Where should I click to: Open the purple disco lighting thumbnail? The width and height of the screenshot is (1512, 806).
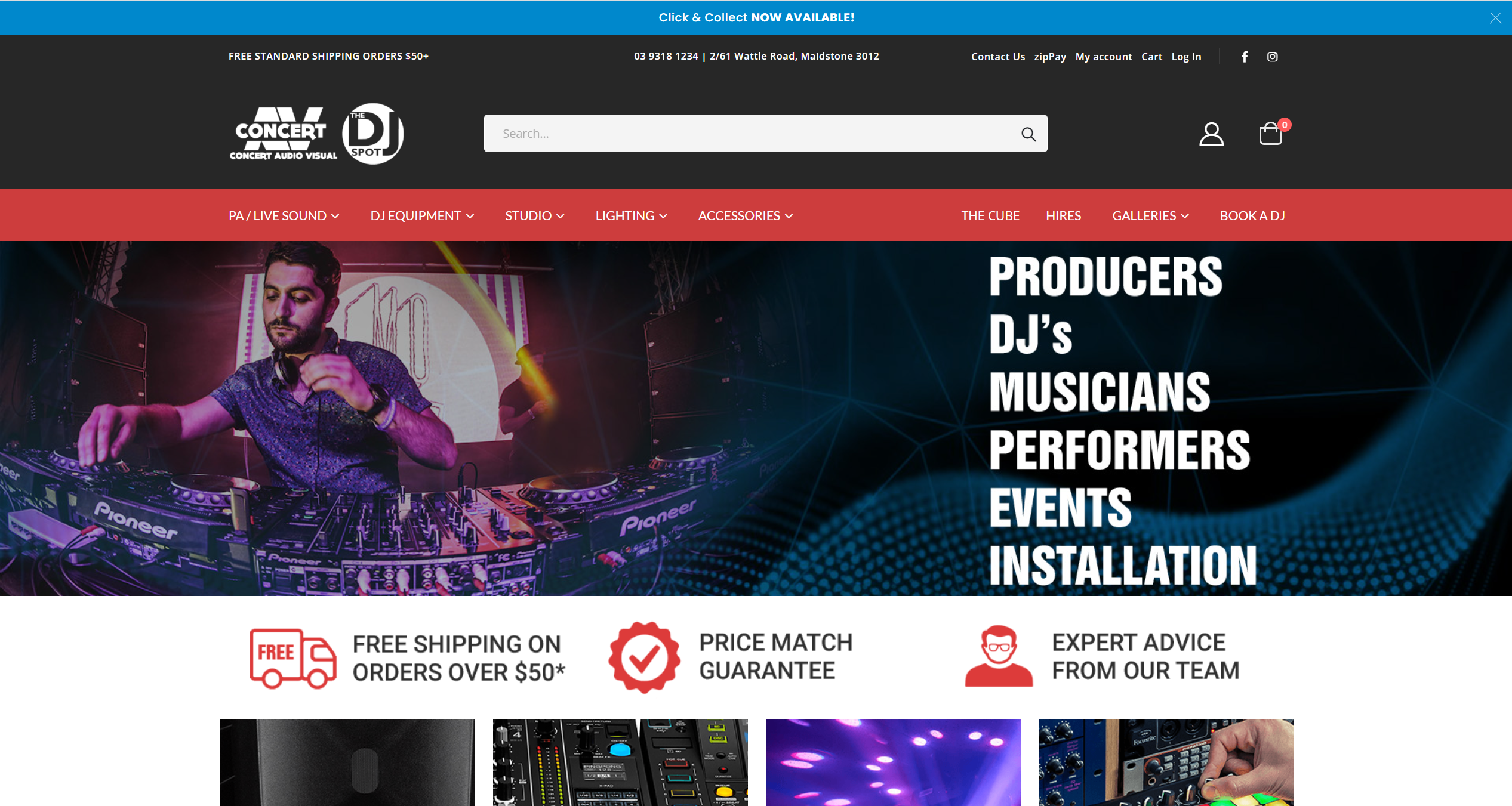point(893,762)
